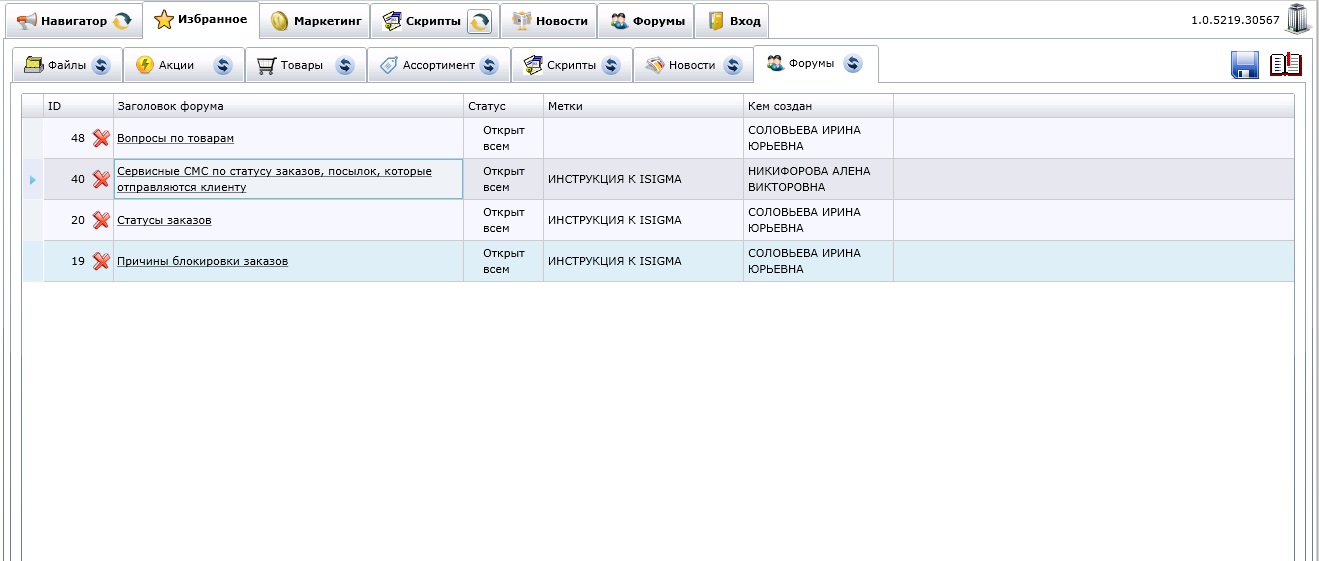Click version number 1.0.5219.30567
The height and width of the screenshot is (561, 1319).
click(x=1235, y=20)
